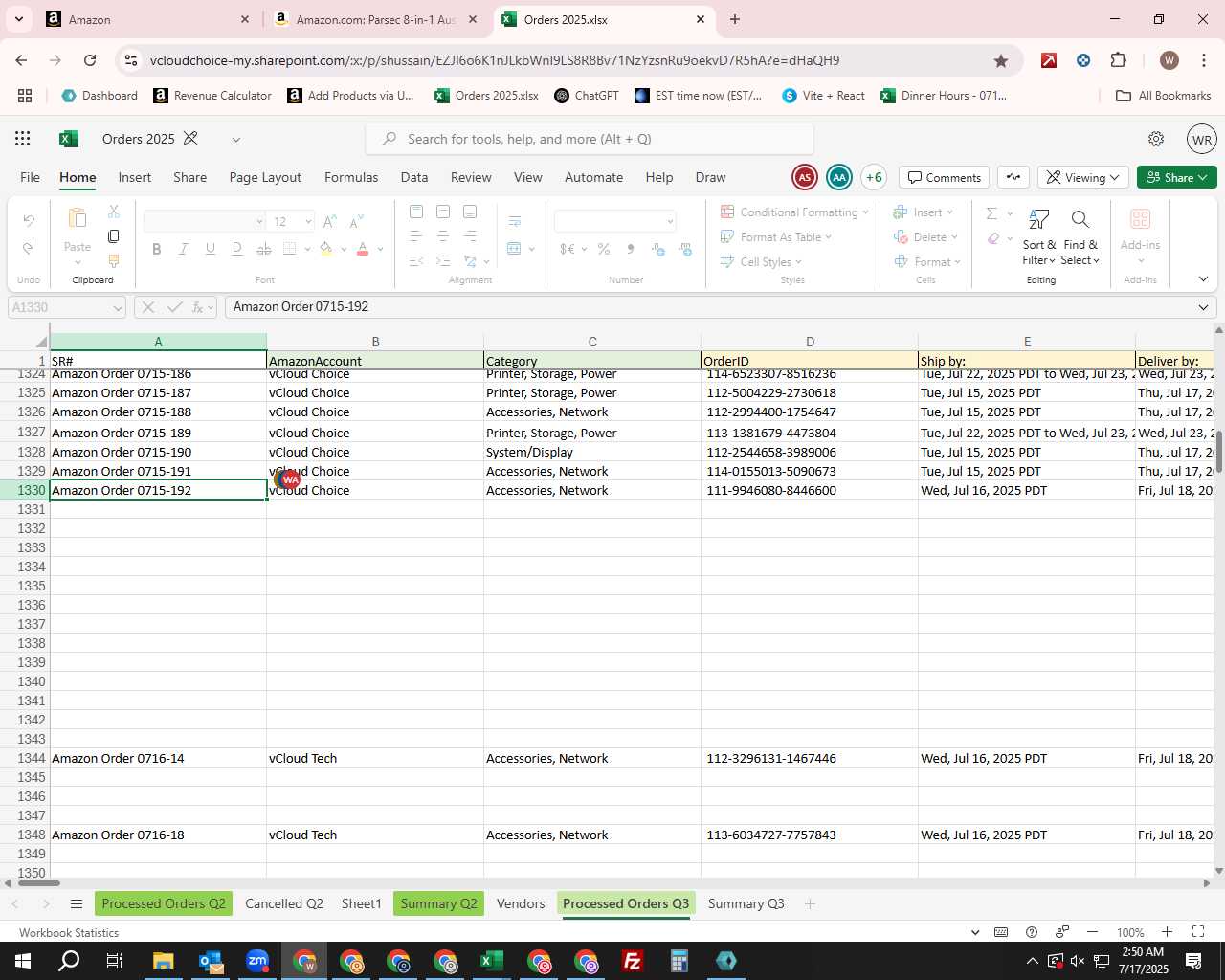
Task: Click the search for tools box
Action: click(590, 139)
